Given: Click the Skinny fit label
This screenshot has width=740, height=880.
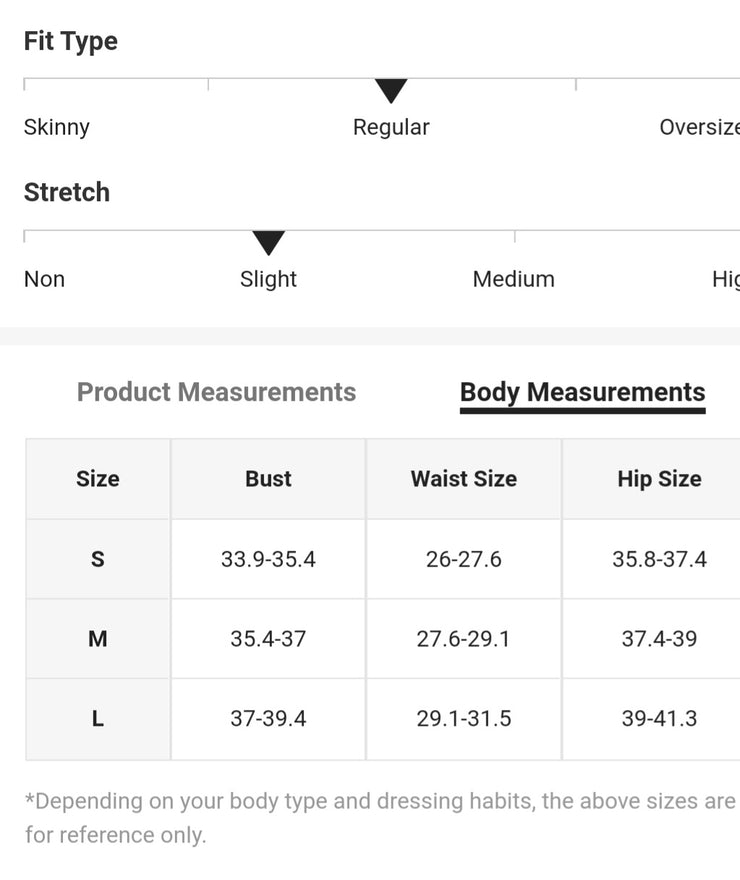Looking at the screenshot, I should pyautogui.click(x=56, y=127).
